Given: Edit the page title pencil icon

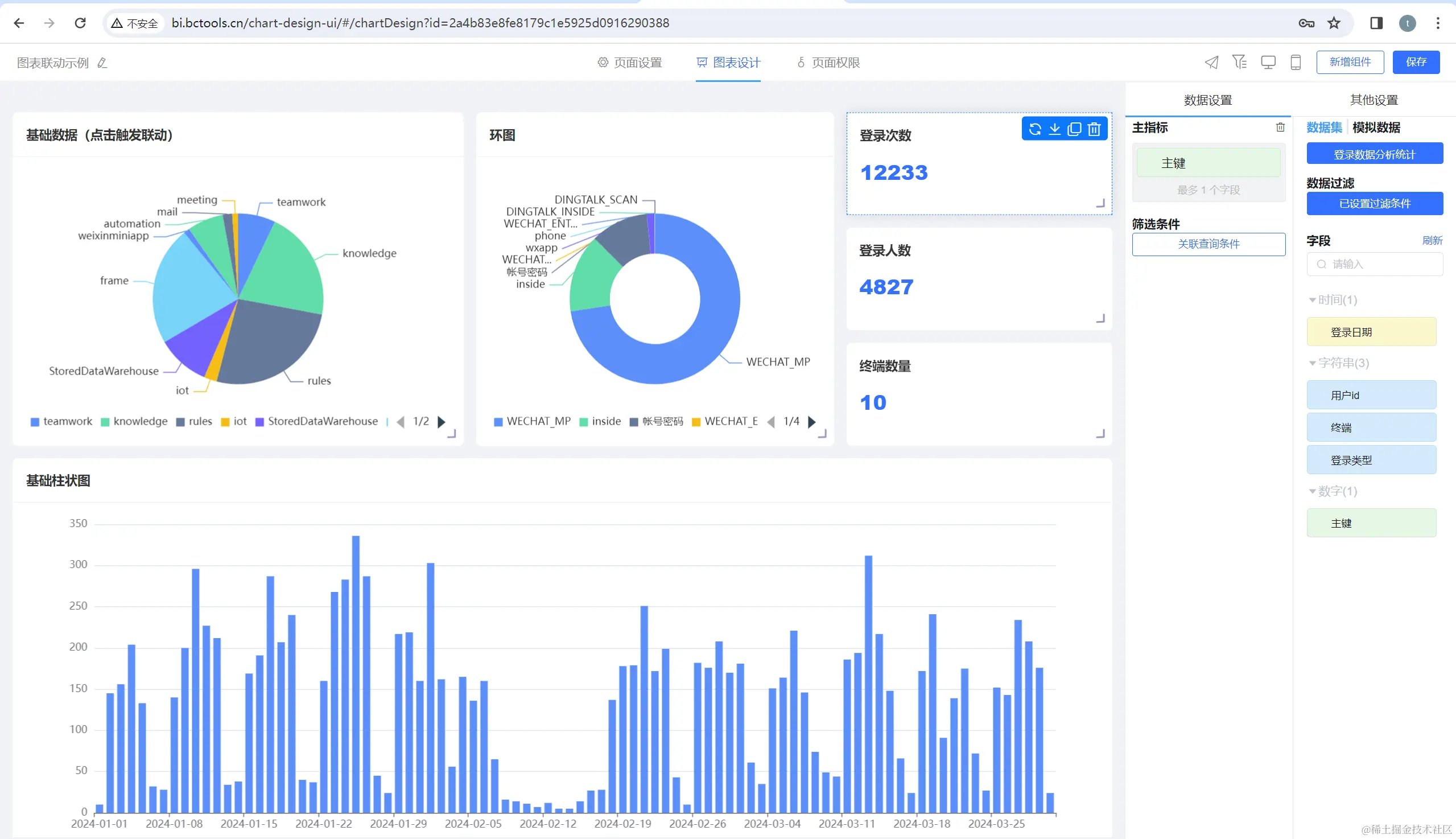Looking at the screenshot, I should pos(102,63).
